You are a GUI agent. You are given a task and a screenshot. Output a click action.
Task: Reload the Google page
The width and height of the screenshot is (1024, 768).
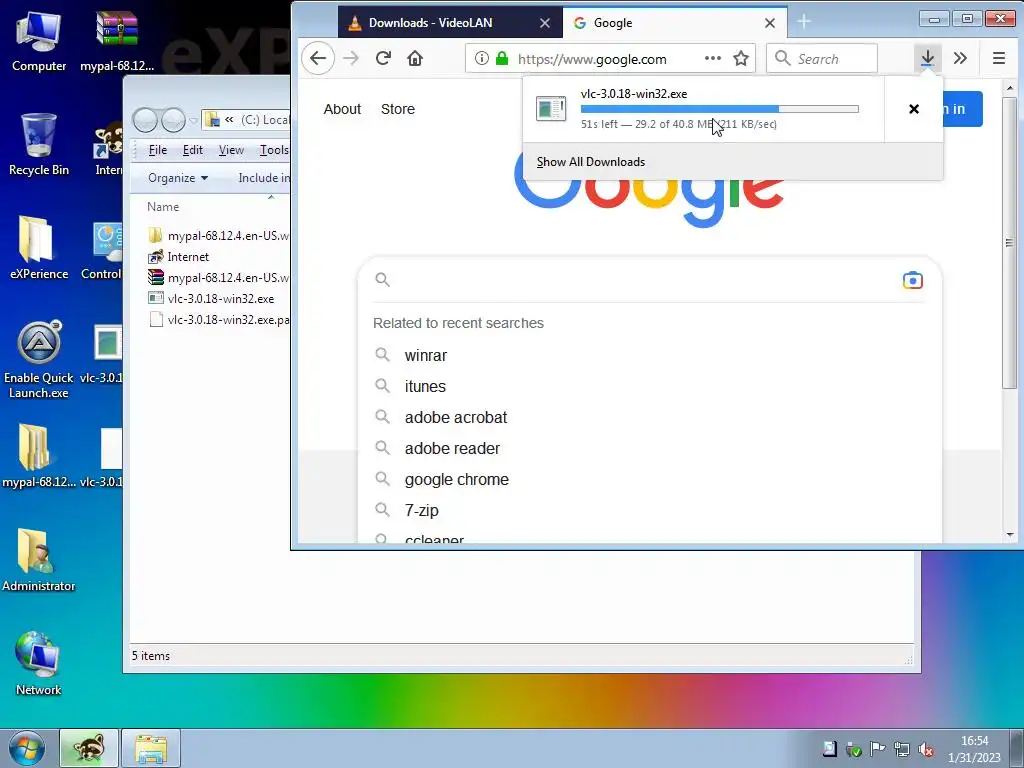(383, 59)
